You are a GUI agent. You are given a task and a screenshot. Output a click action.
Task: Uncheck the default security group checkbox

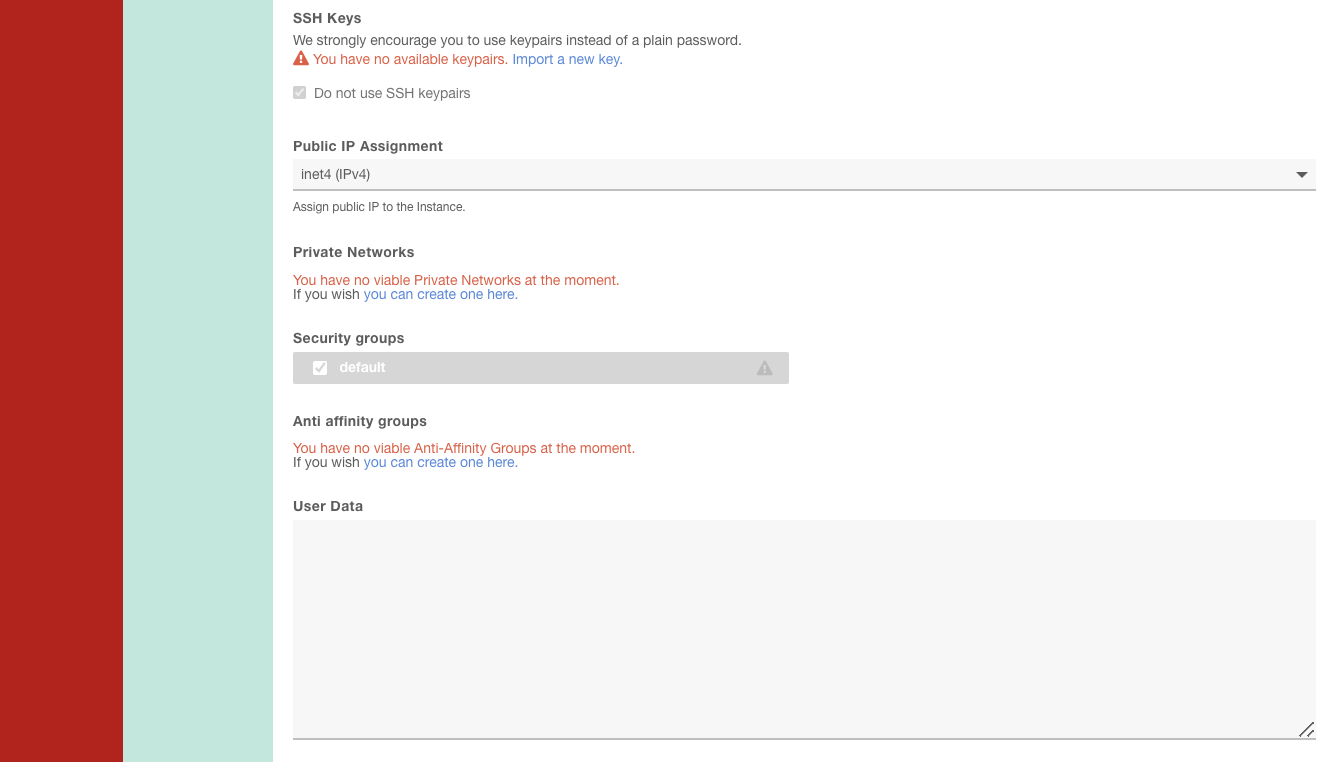coord(320,368)
